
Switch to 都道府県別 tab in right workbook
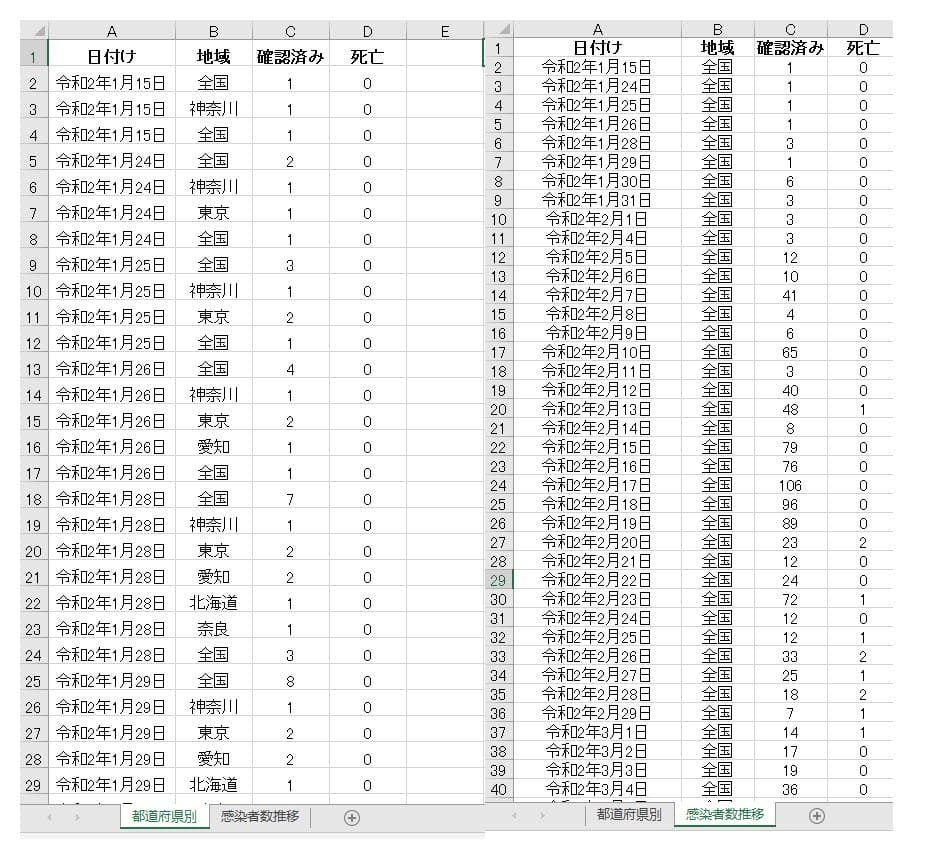pyautogui.click(x=629, y=814)
